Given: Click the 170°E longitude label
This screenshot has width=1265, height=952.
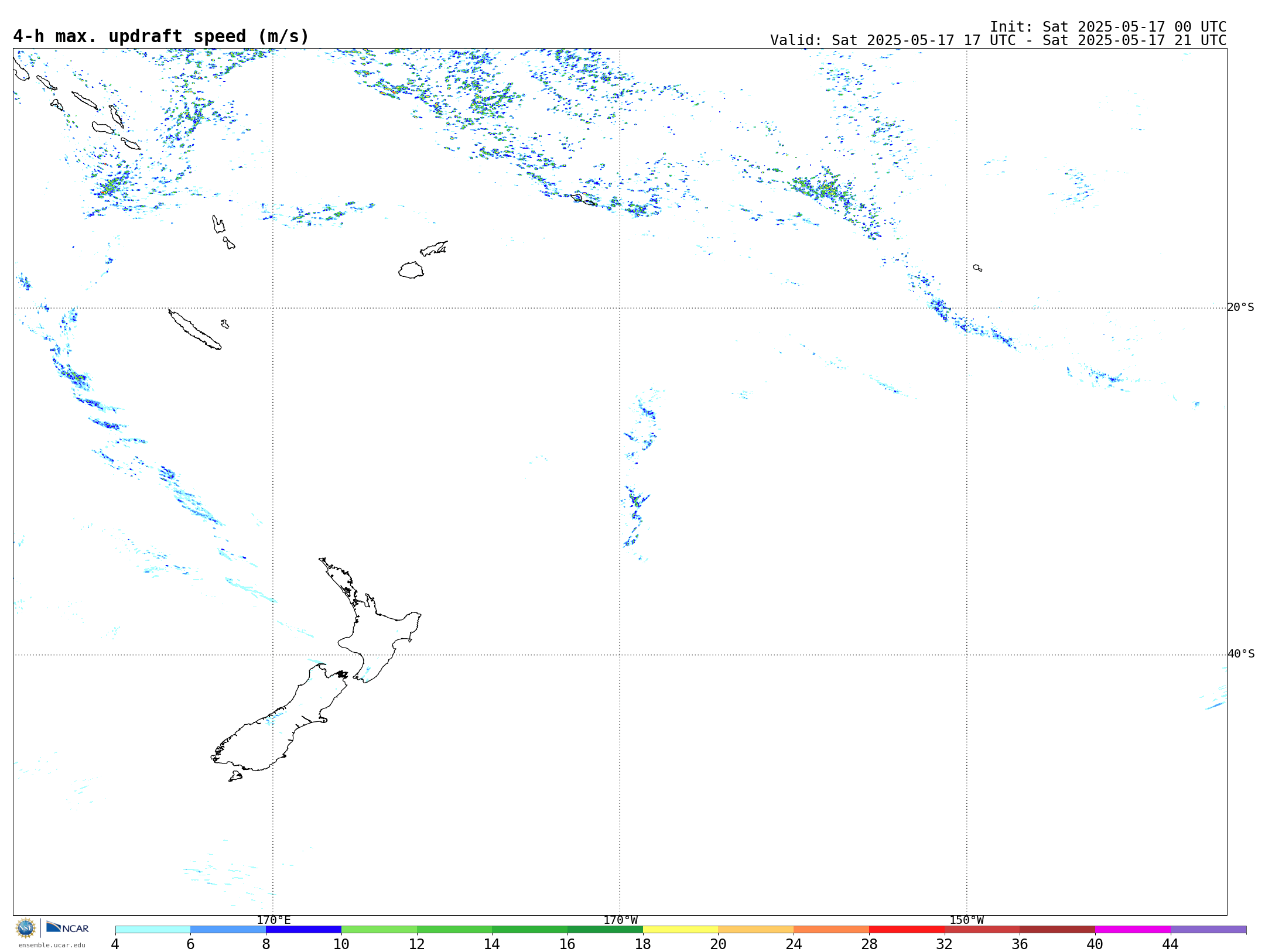Looking at the screenshot, I should pyautogui.click(x=273, y=920).
